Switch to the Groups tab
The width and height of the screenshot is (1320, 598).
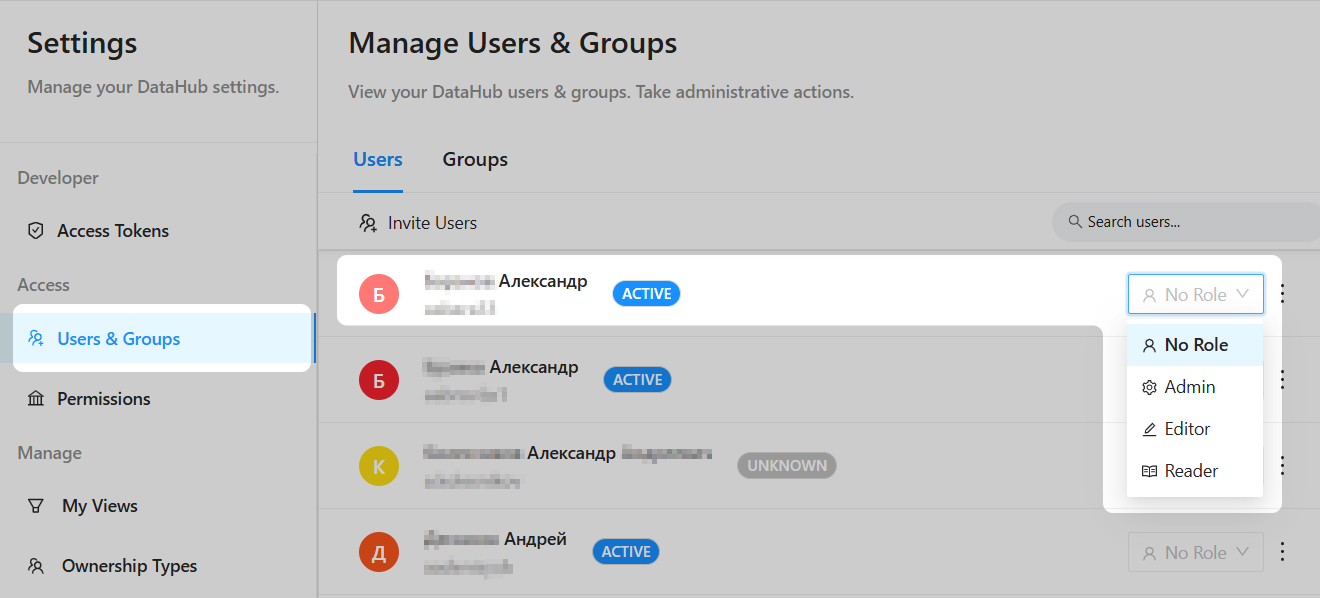[475, 160]
